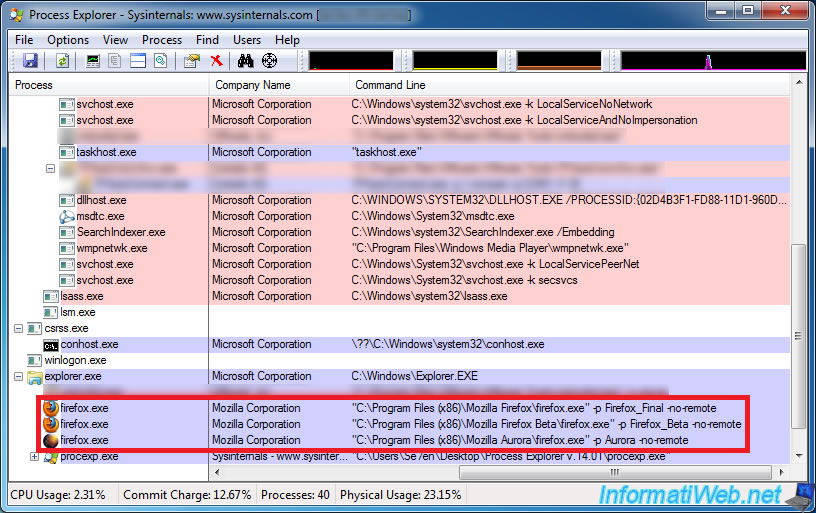Click Microsoft Corporation in the msdtc.exe row

[x=262, y=216]
